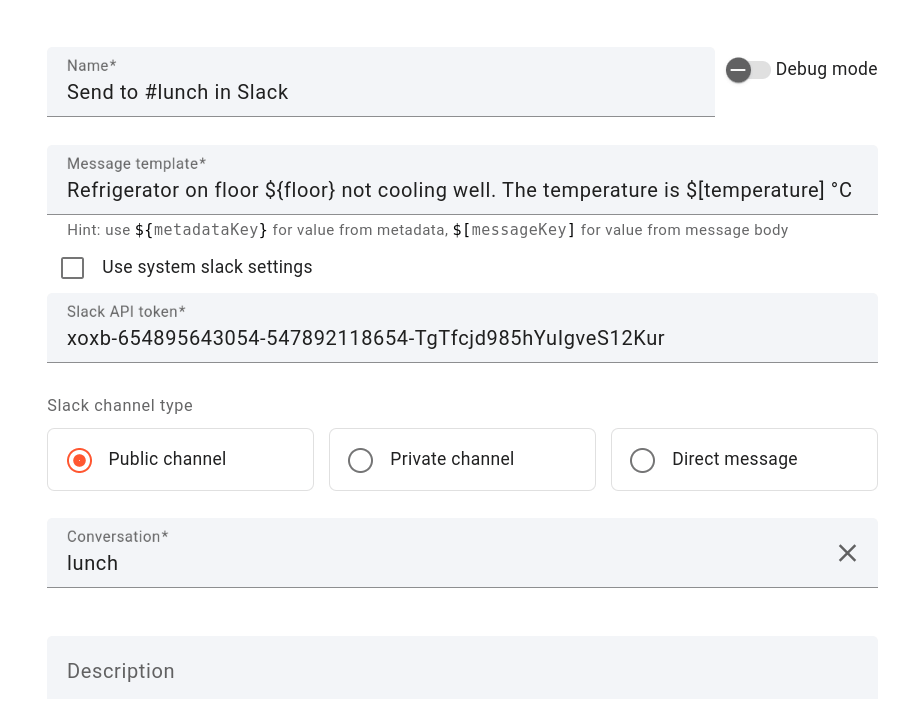Click the 'Use system slack settings' label
This screenshot has width=924, height=709.
coord(207,268)
